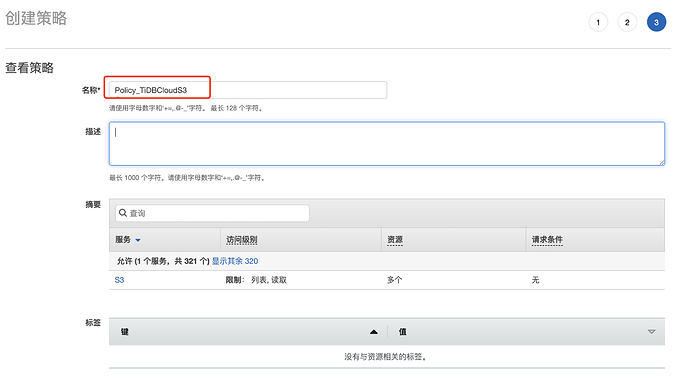Click the policy name field Policy_TiDBCloudS3
This screenshot has width=690, height=380.
point(248,90)
